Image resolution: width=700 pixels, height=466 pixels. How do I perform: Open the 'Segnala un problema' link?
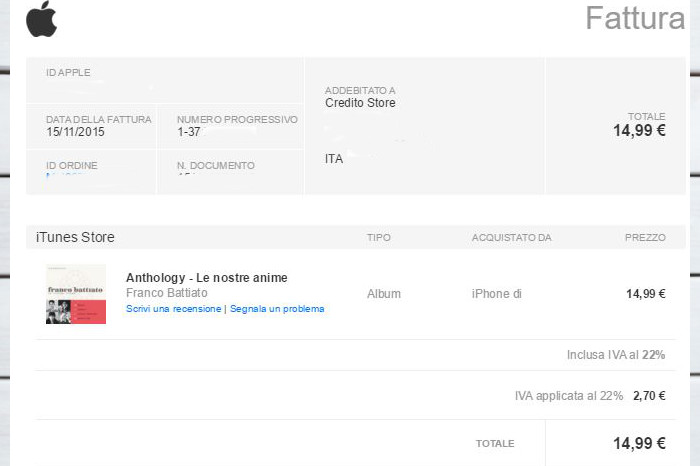tap(277, 309)
